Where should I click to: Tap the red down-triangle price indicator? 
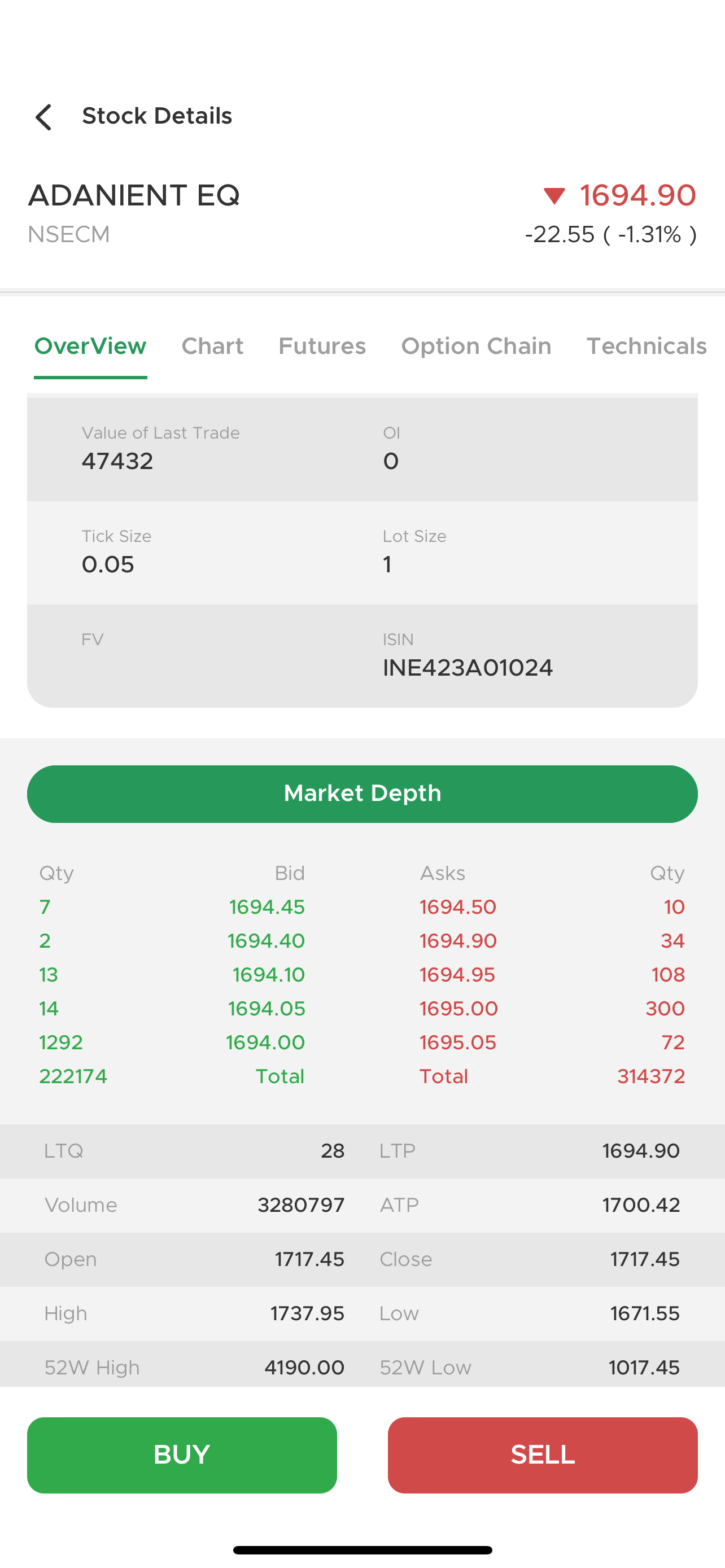[x=554, y=196]
